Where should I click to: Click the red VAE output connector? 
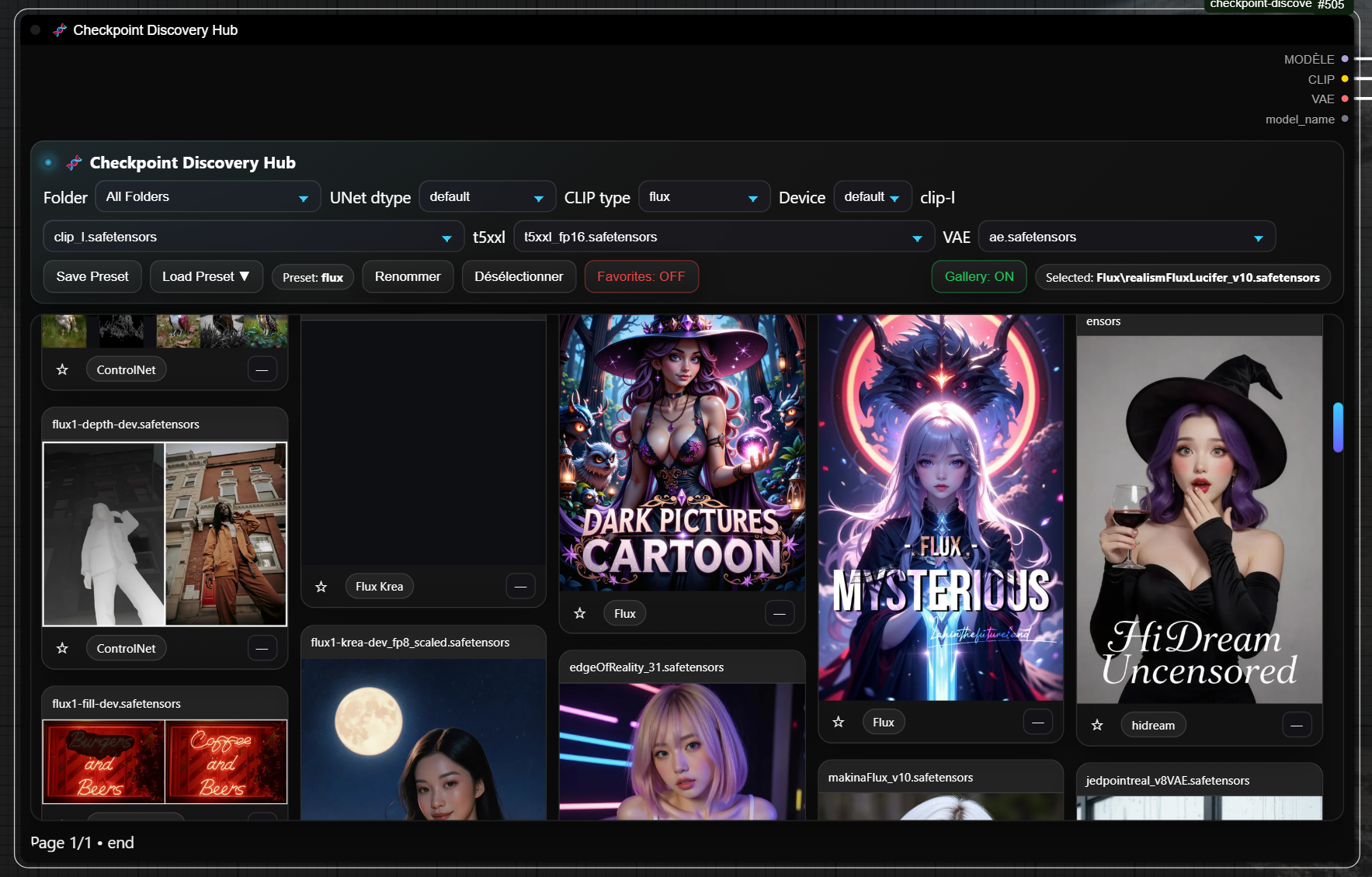coord(1345,99)
